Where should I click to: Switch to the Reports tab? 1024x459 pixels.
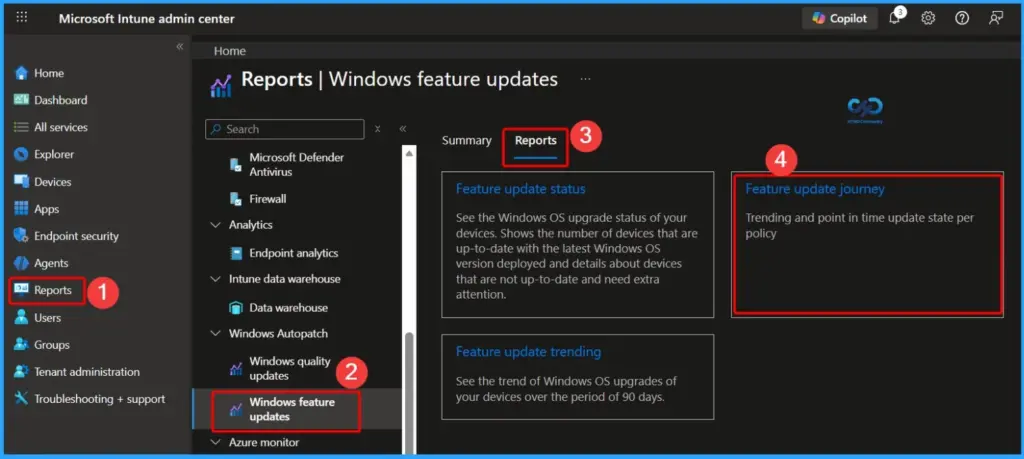coord(536,140)
